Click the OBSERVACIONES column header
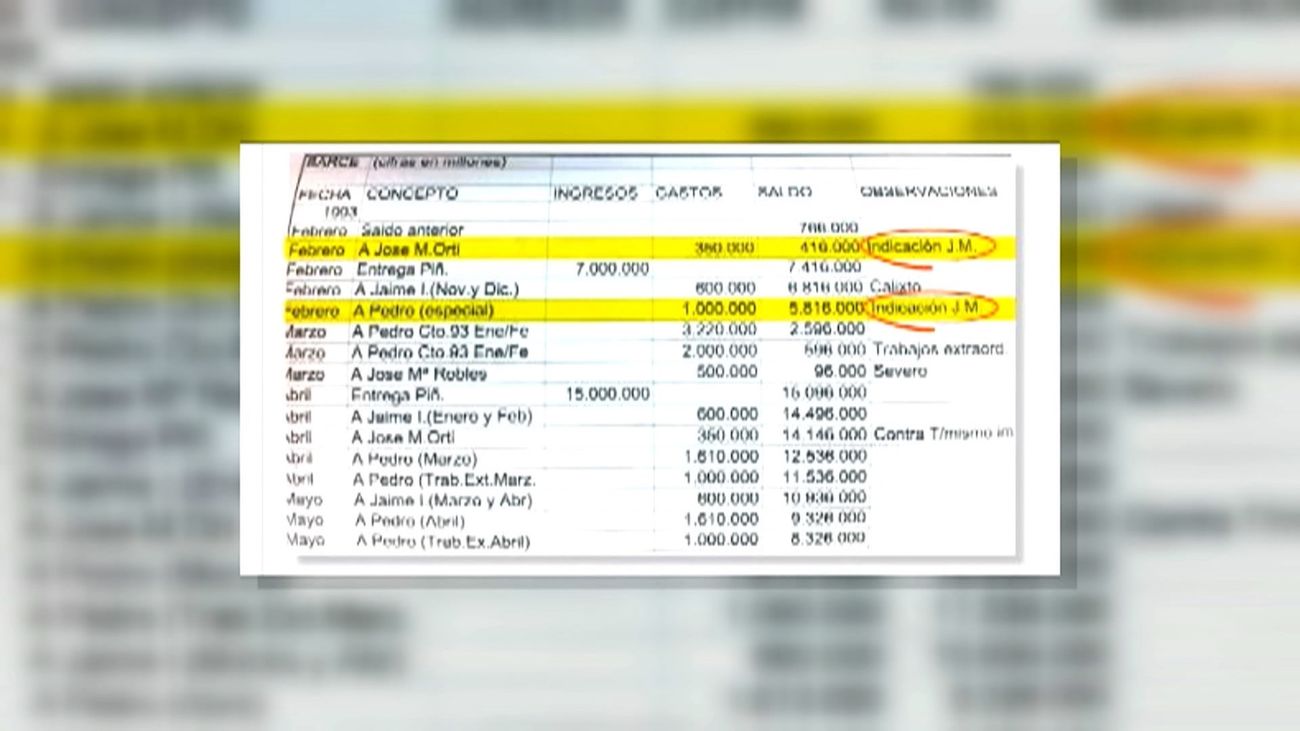The width and height of the screenshot is (1300, 731). 928,191
